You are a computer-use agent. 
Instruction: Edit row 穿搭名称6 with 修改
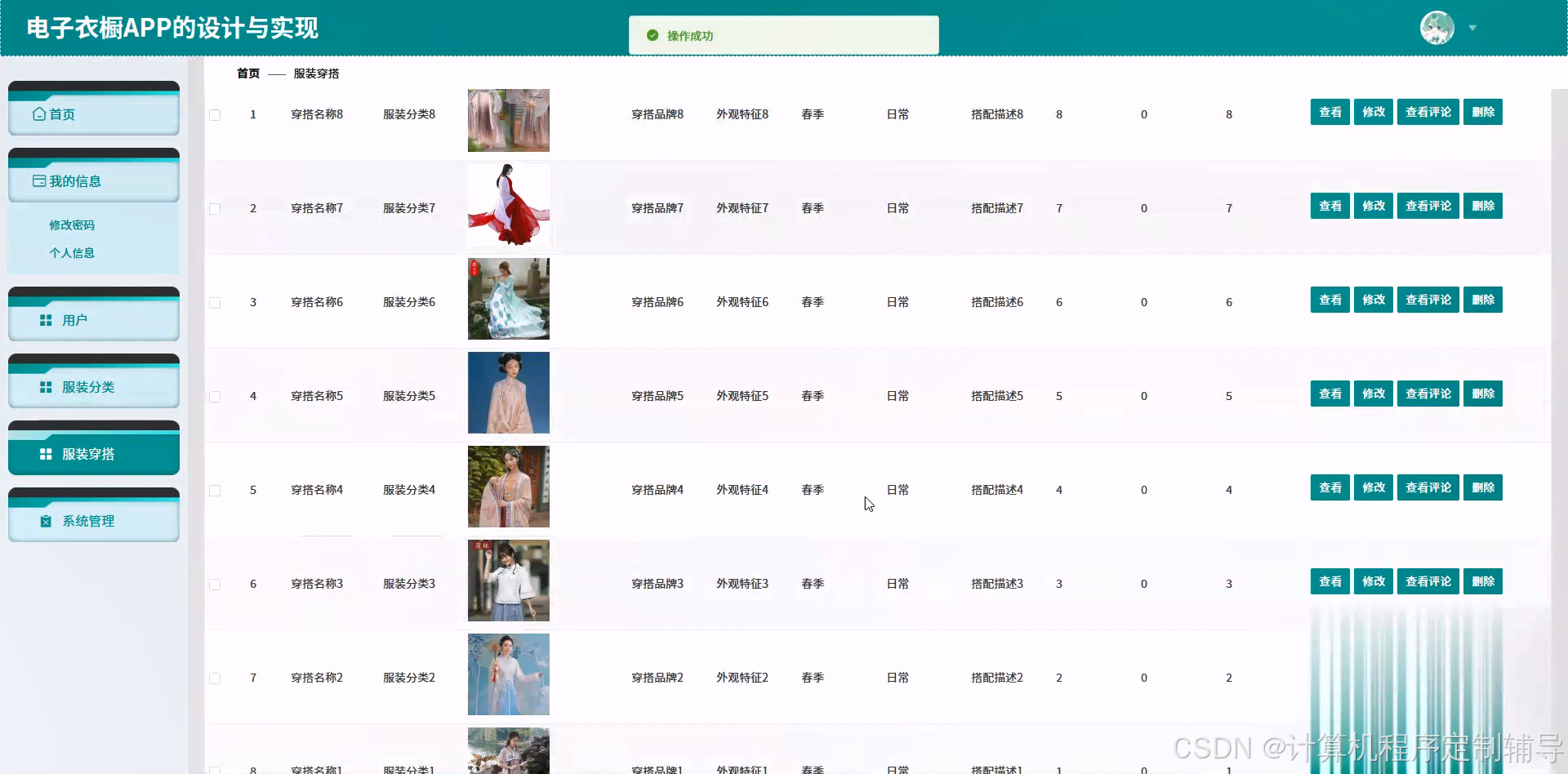point(1374,300)
